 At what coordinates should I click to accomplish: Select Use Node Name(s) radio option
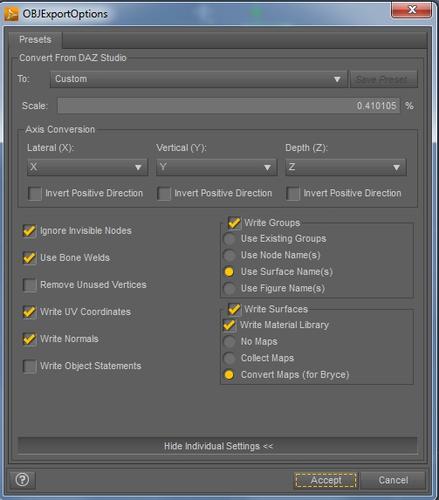coord(229,255)
